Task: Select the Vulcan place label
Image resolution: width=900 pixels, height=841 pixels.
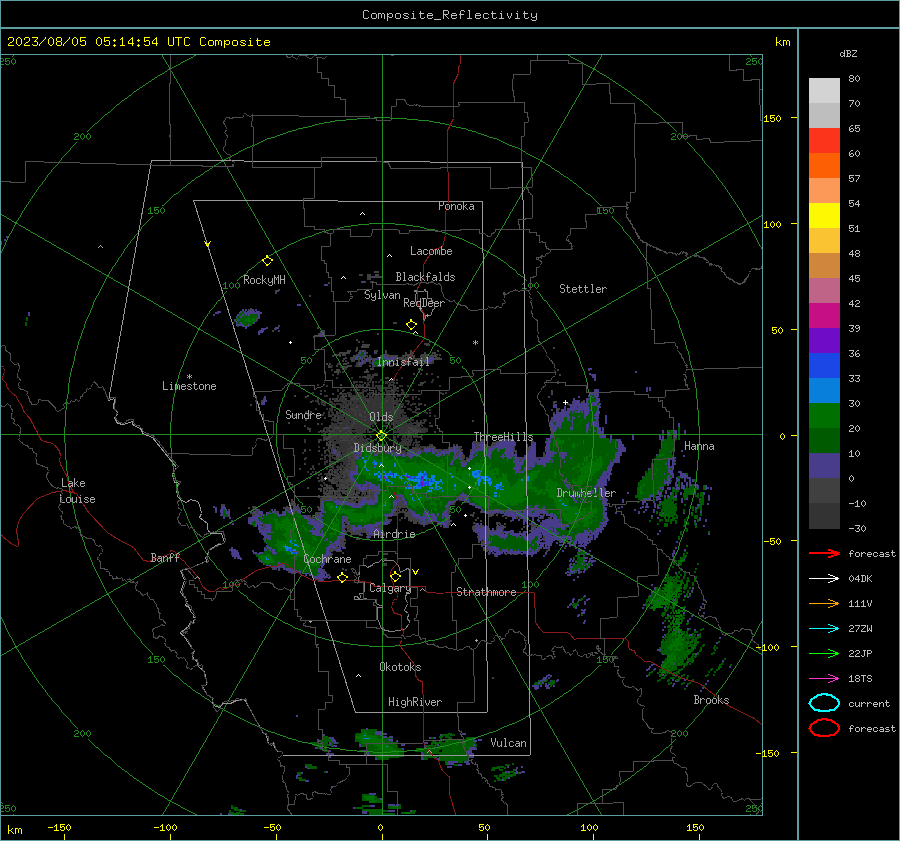Action: (x=508, y=743)
